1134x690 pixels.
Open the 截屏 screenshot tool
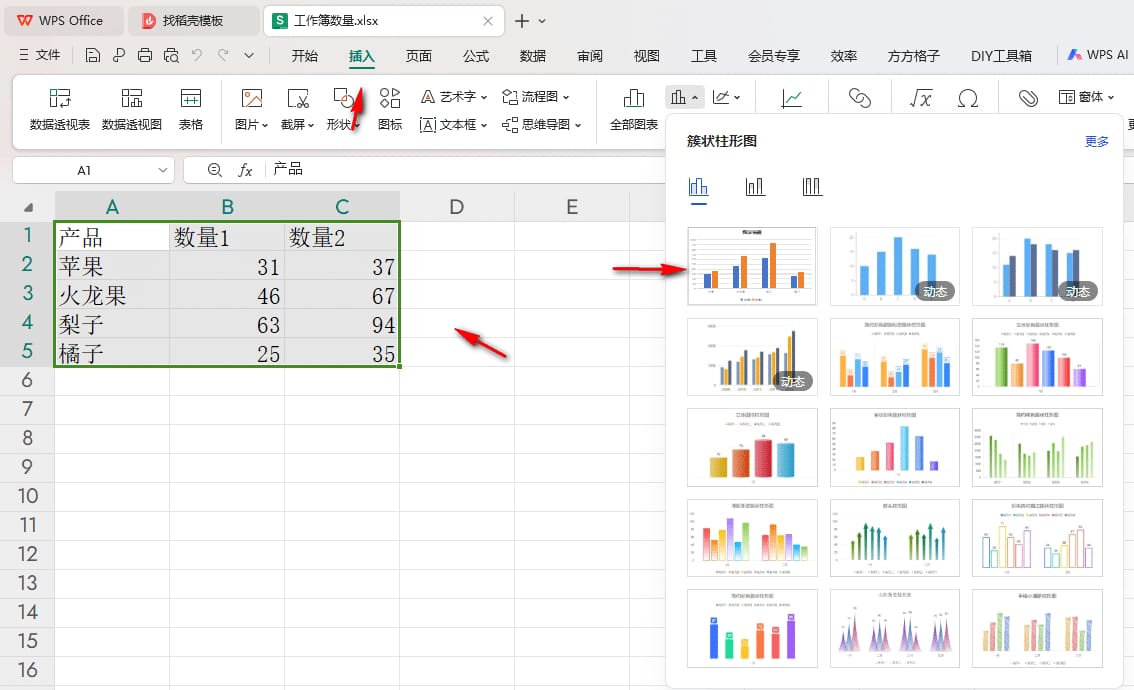(297, 108)
